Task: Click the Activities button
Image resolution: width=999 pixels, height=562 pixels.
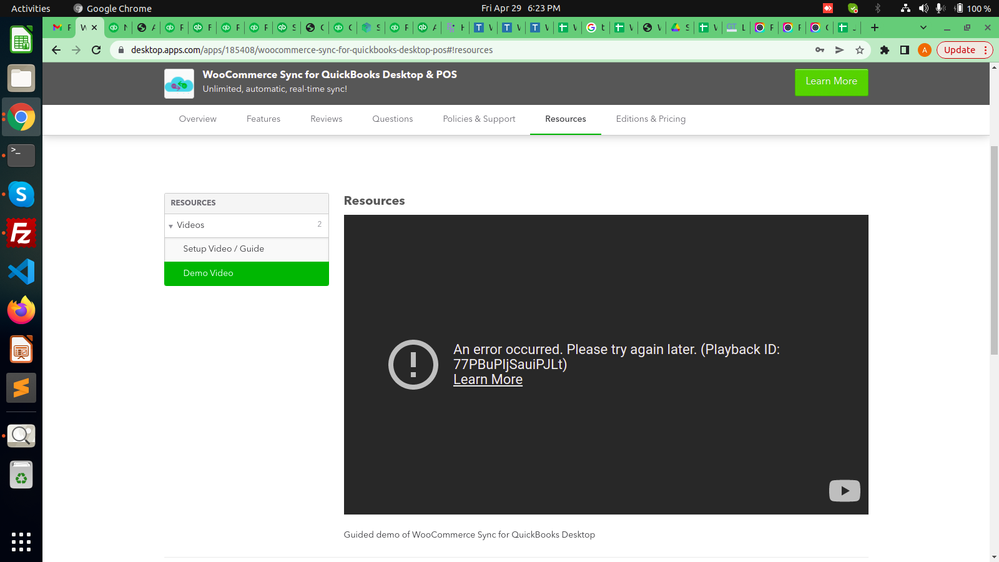Action: pyautogui.click(x=31, y=8)
